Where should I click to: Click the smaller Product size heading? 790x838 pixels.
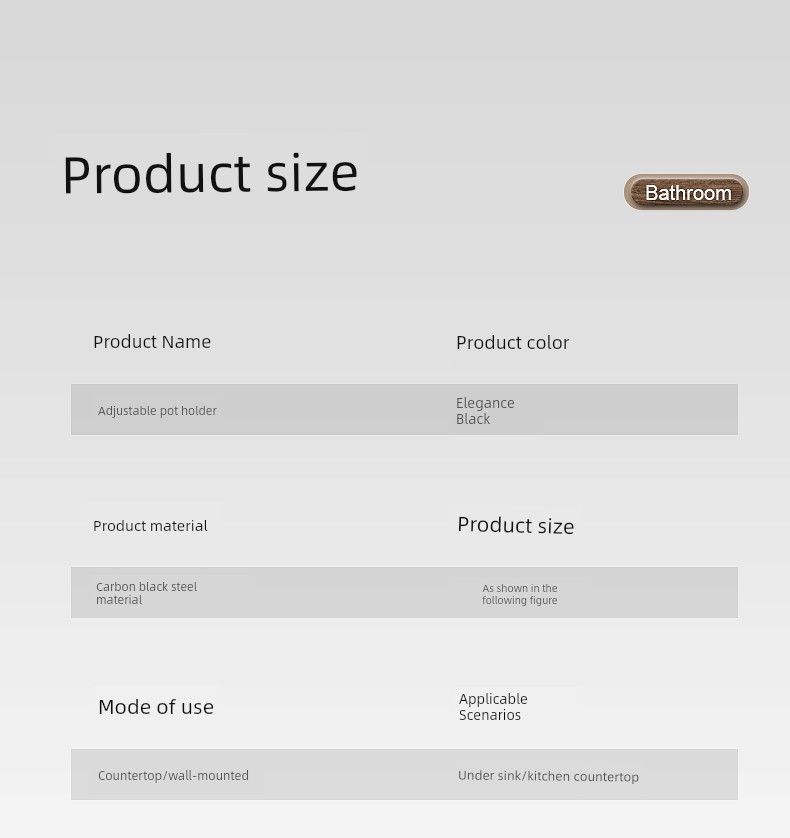coord(516,525)
